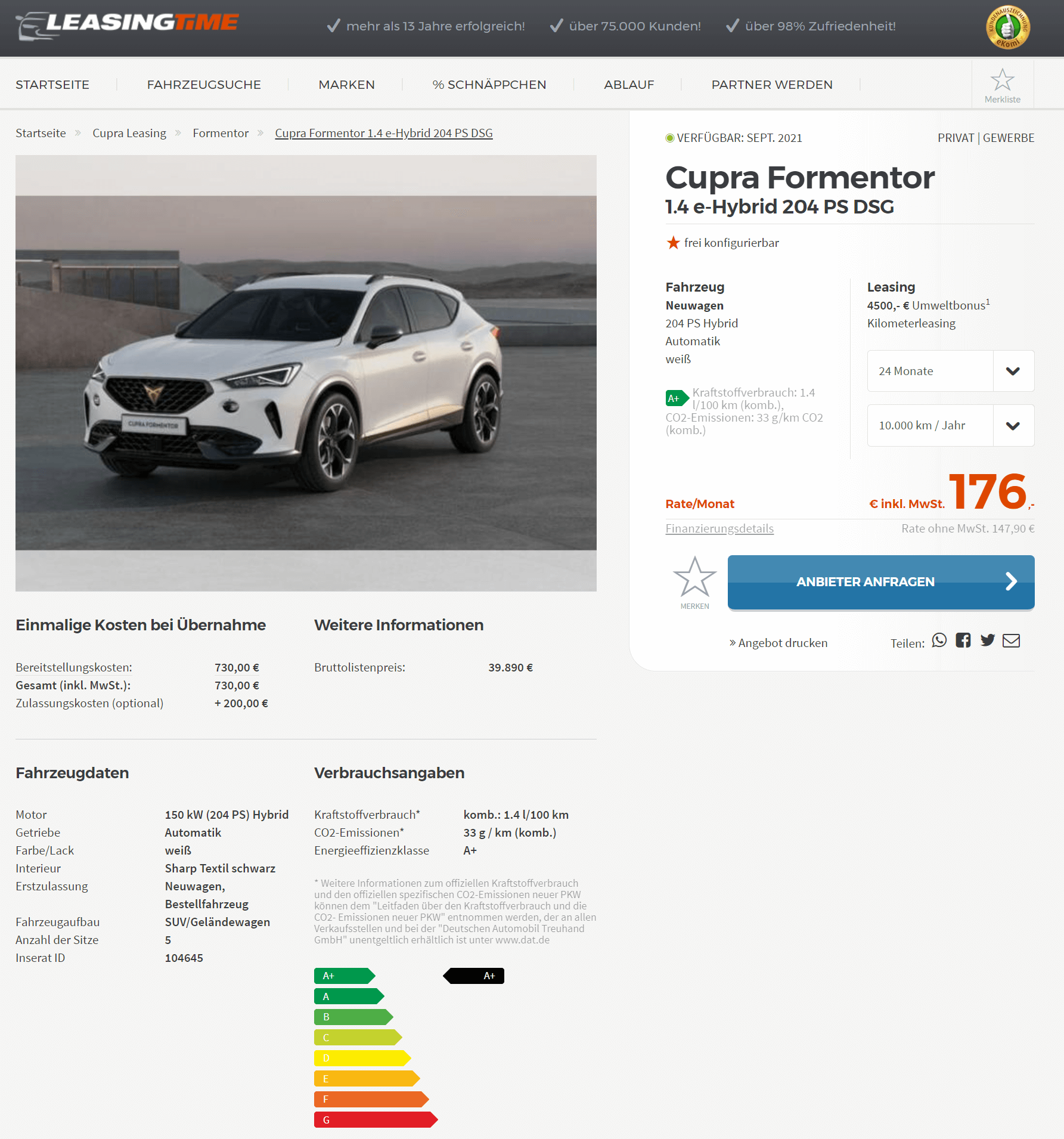Click Bereitstellungskosten 730,00 € value
1064x1139 pixels.
(237, 667)
